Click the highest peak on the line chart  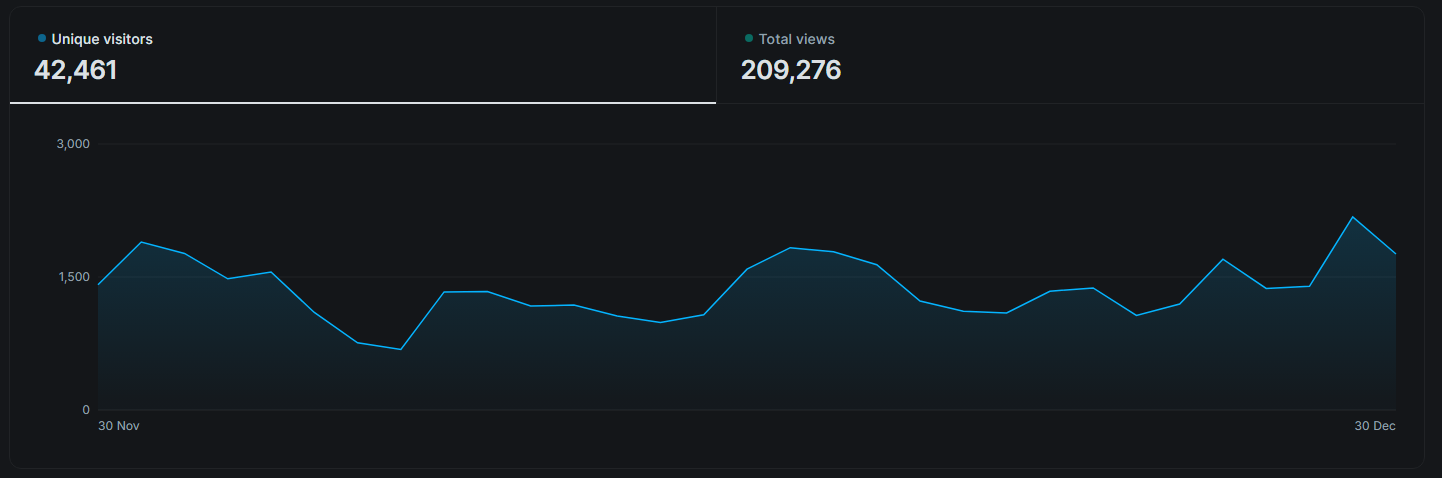(x=1352, y=217)
